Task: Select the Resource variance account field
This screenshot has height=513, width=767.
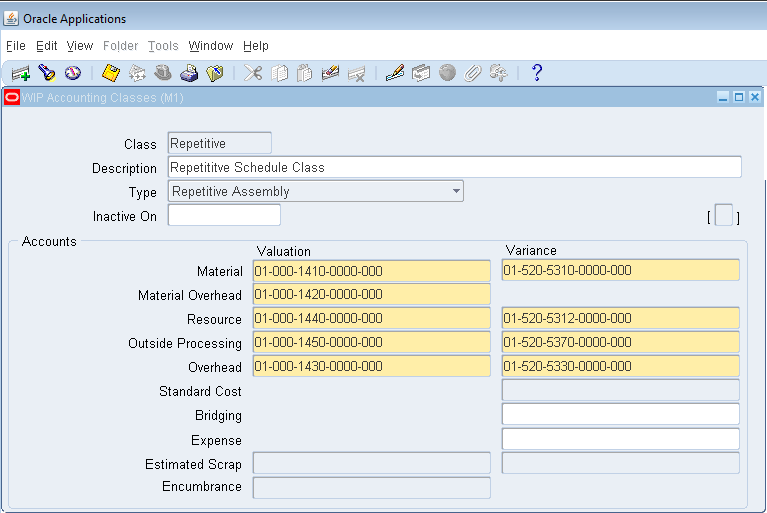Action: (621, 318)
